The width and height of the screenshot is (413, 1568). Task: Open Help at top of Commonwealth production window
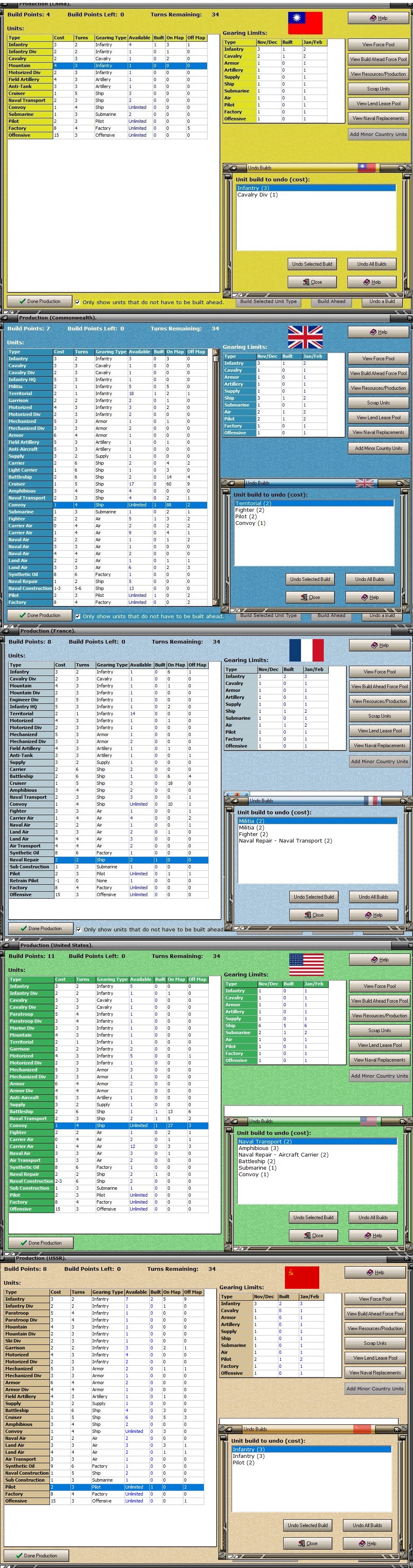(x=378, y=332)
